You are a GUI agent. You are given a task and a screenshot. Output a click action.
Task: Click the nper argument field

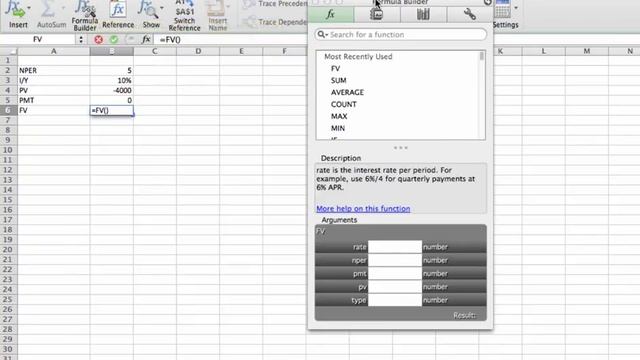(395, 260)
